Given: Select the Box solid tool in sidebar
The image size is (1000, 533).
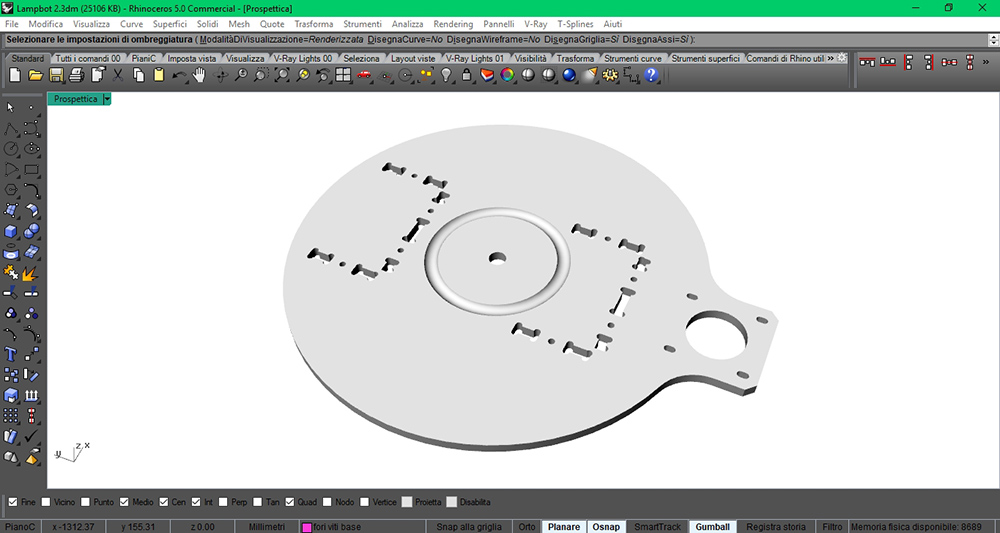Looking at the screenshot, I should pos(10,231).
